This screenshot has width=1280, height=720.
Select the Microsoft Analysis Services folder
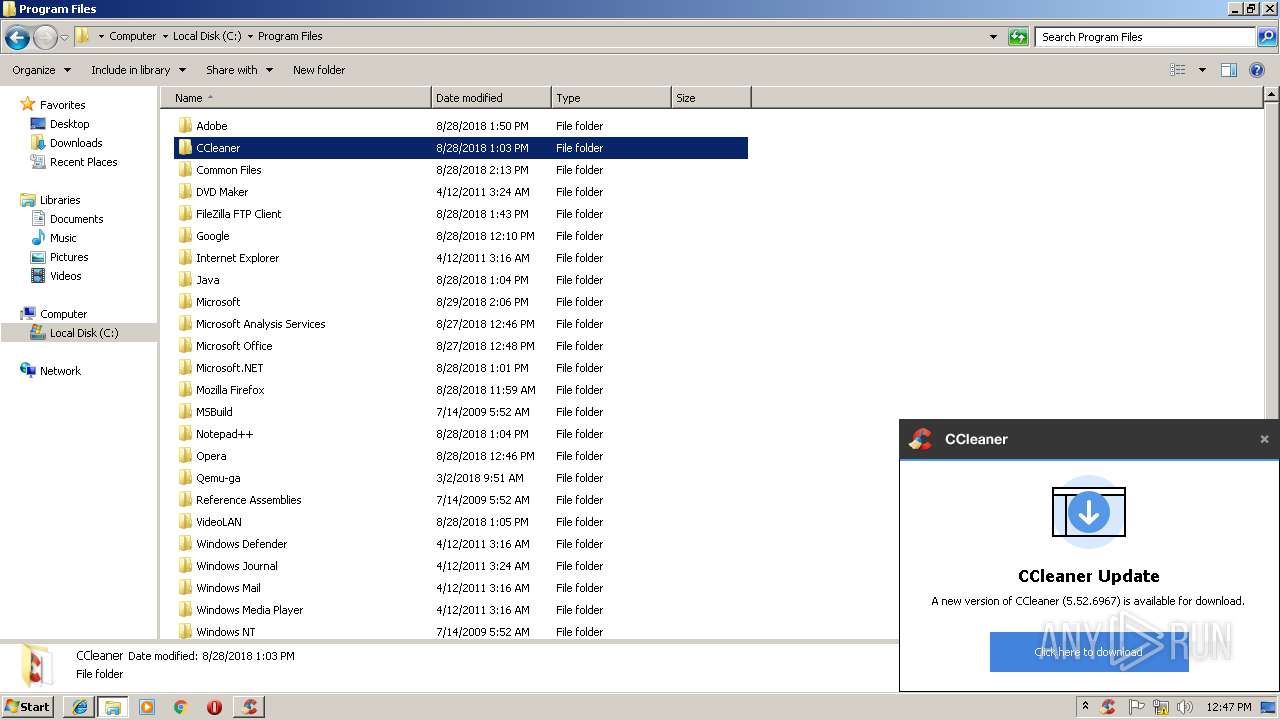pyautogui.click(x=260, y=324)
